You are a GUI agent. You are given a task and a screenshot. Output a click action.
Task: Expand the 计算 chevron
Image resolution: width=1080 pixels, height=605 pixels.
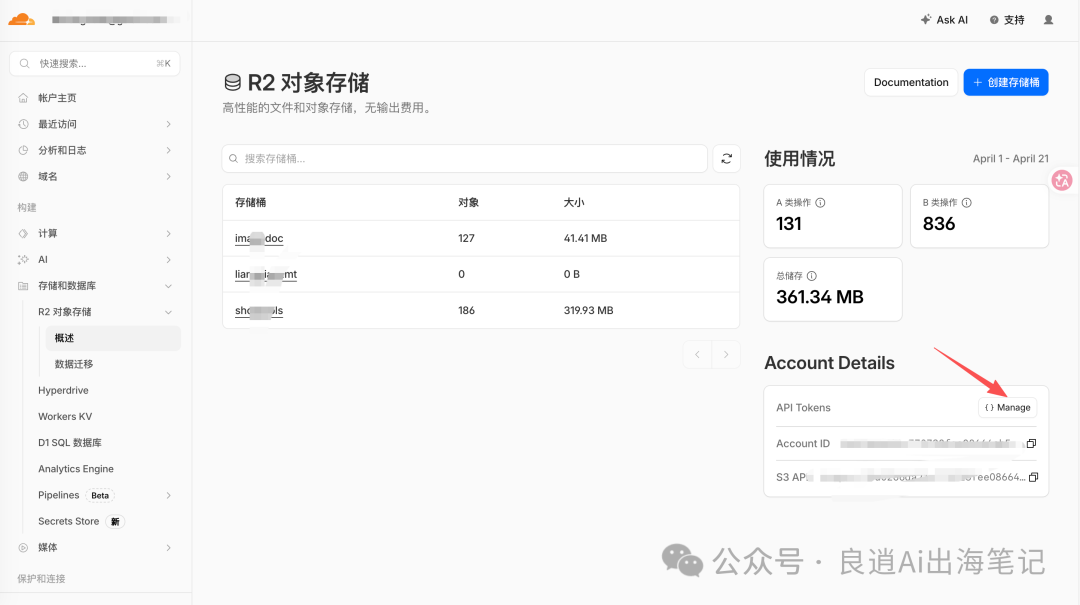[x=168, y=234]
